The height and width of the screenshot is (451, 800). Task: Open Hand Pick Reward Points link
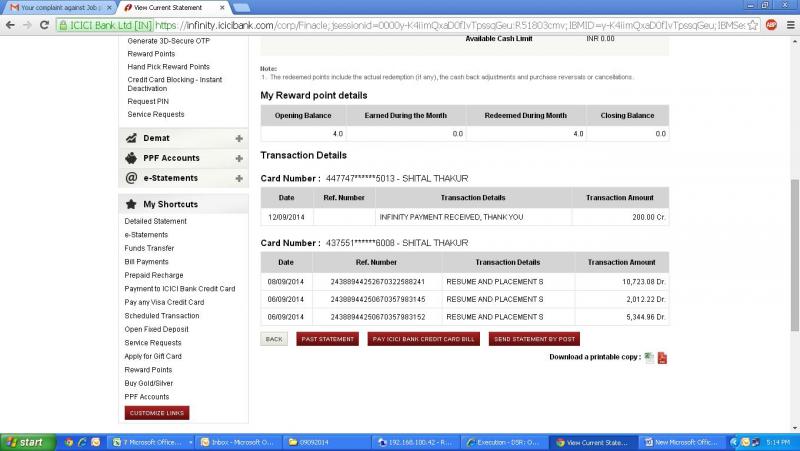click(168, 66)
